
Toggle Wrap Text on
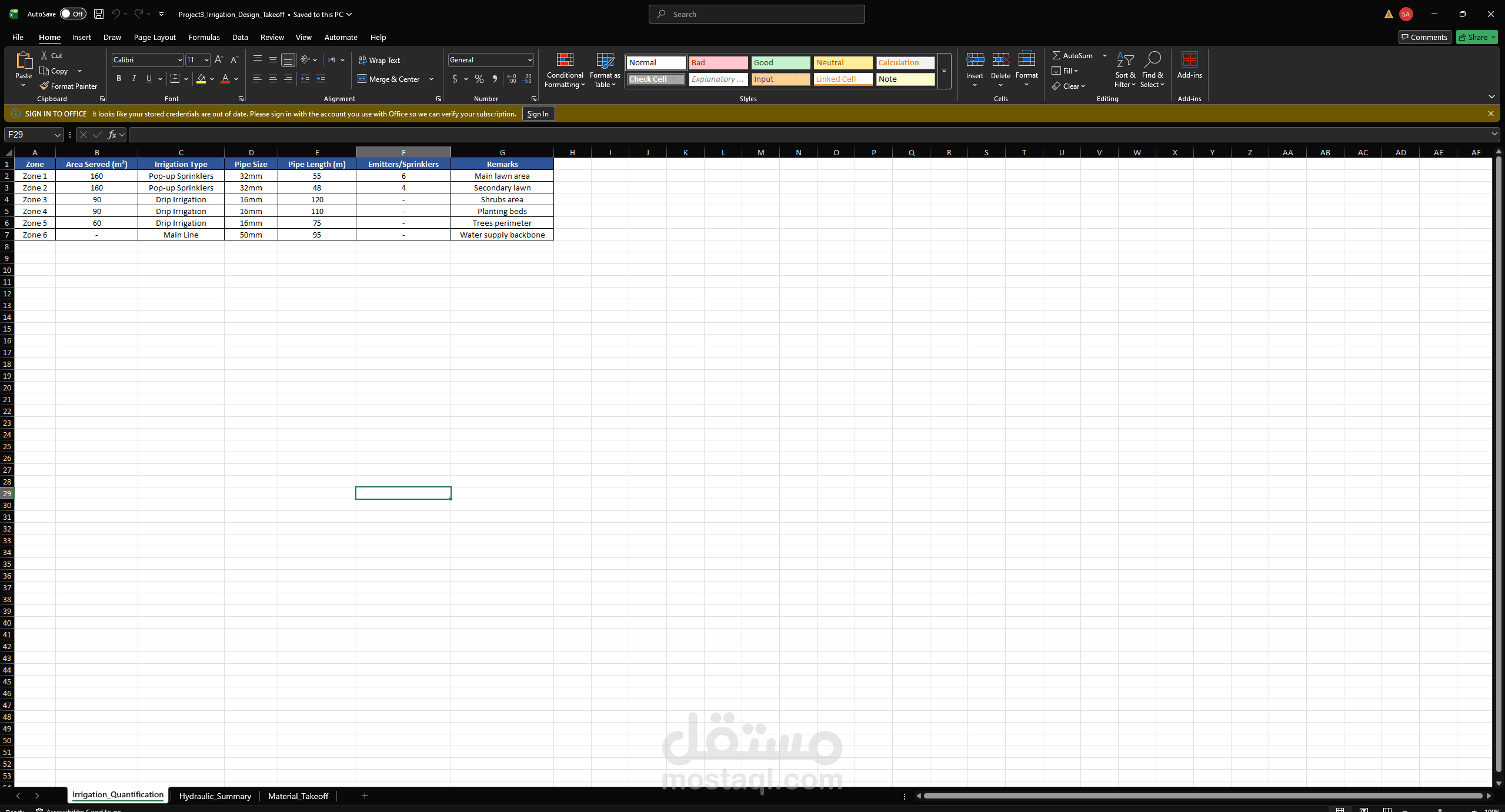coord(379,60)
